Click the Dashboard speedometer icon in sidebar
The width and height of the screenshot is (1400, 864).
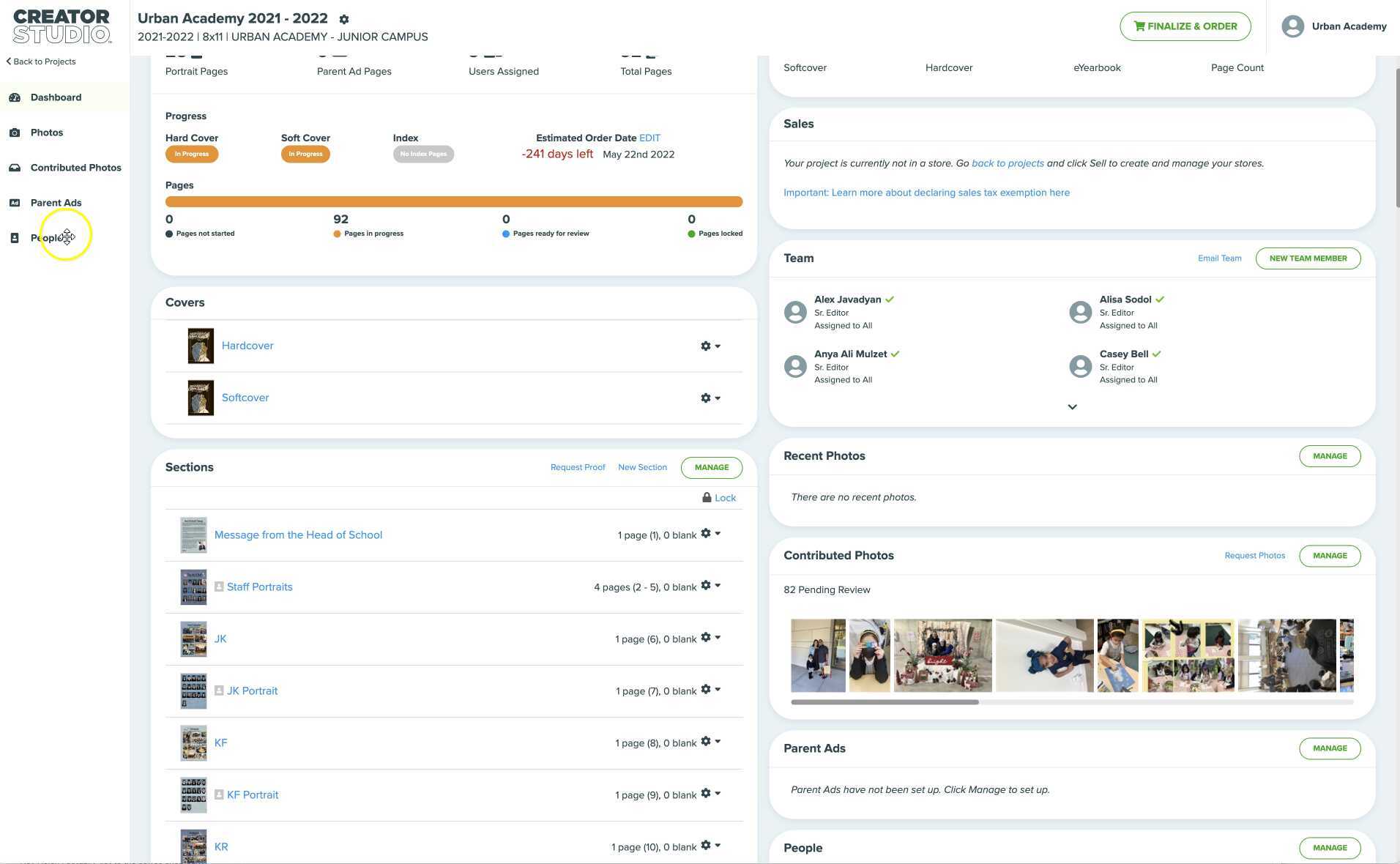click(x=15, y=97)
